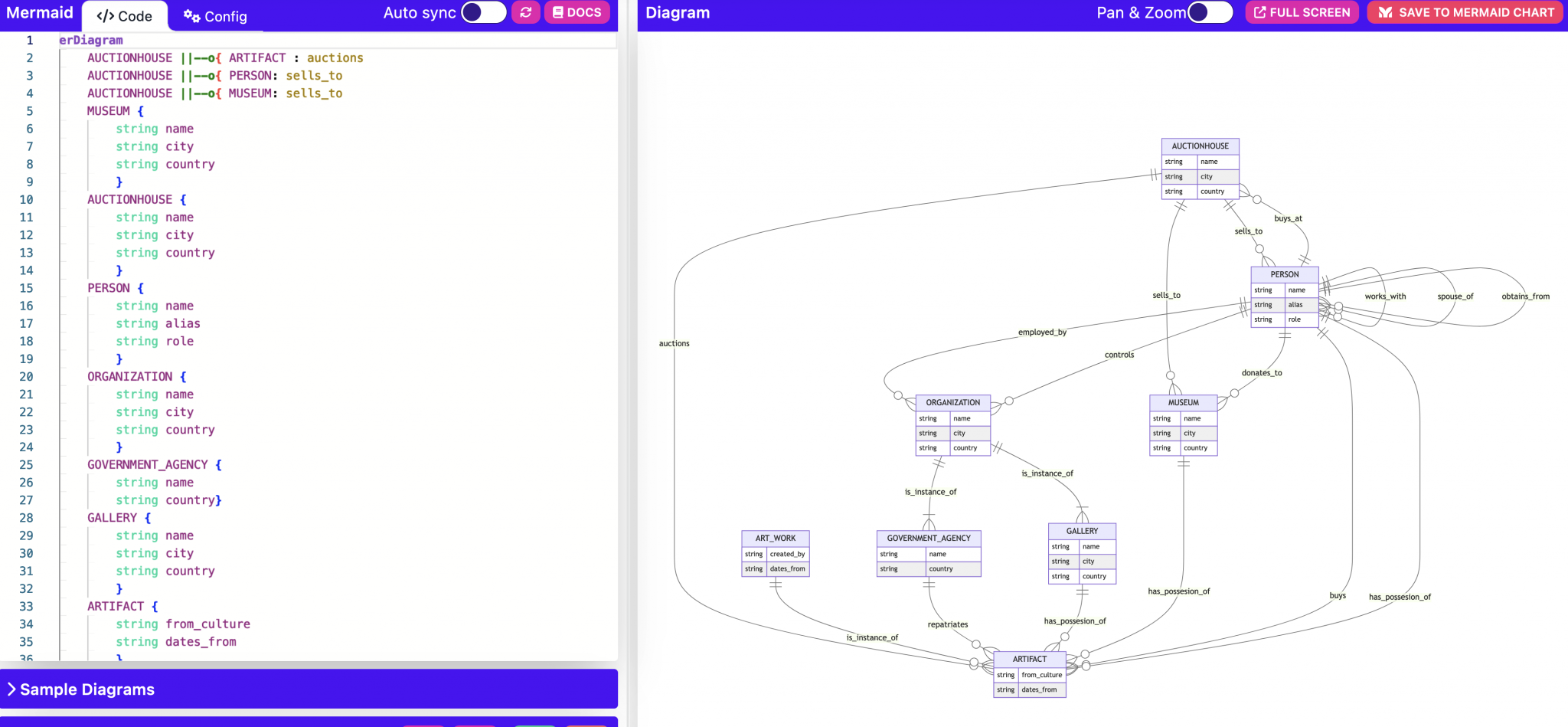Switch to the Config tab

point(215,16)
